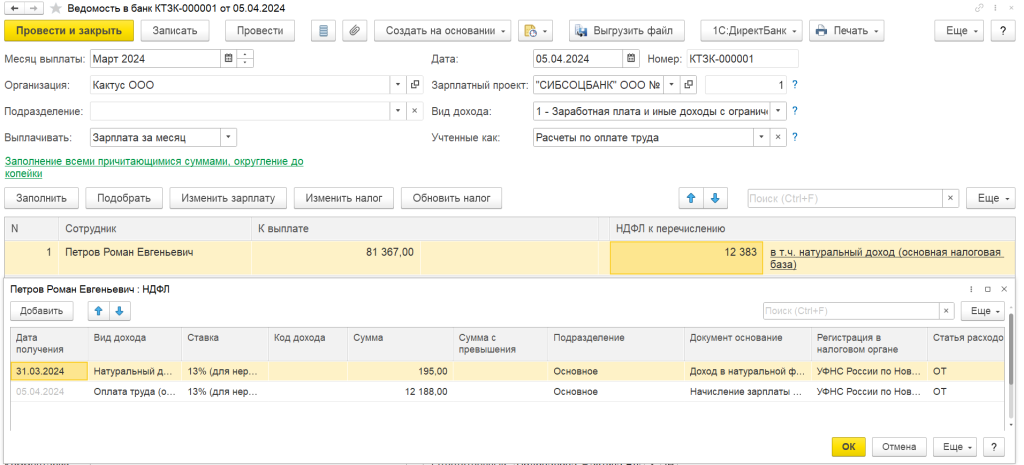Viewport: 1024px width, 465px height.
Task: Open document movements report icon
Action: coord(323,31)
